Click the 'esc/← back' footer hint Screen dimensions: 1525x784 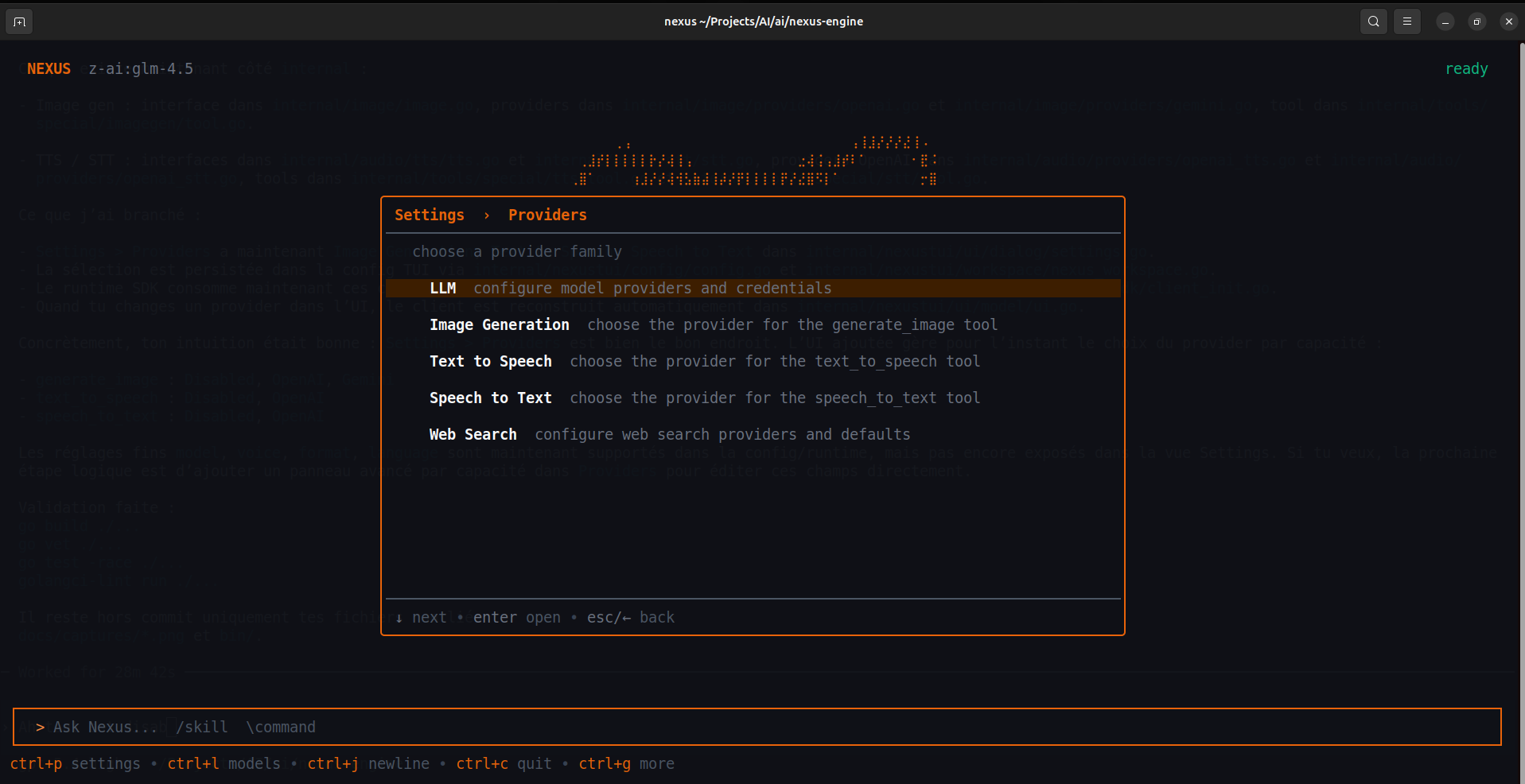pos(631,617)
